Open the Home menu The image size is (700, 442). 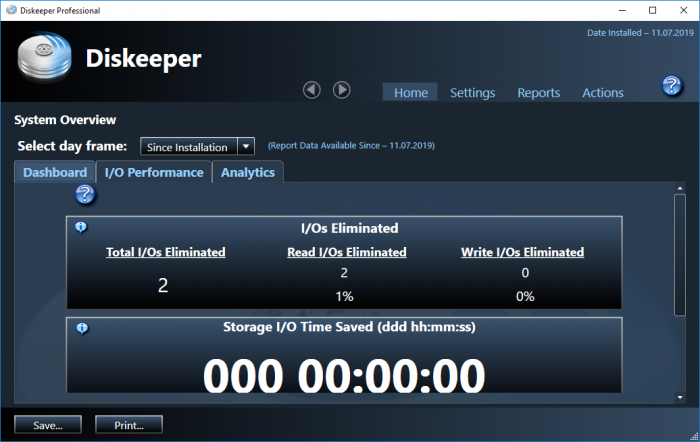(x=410, y=92)
